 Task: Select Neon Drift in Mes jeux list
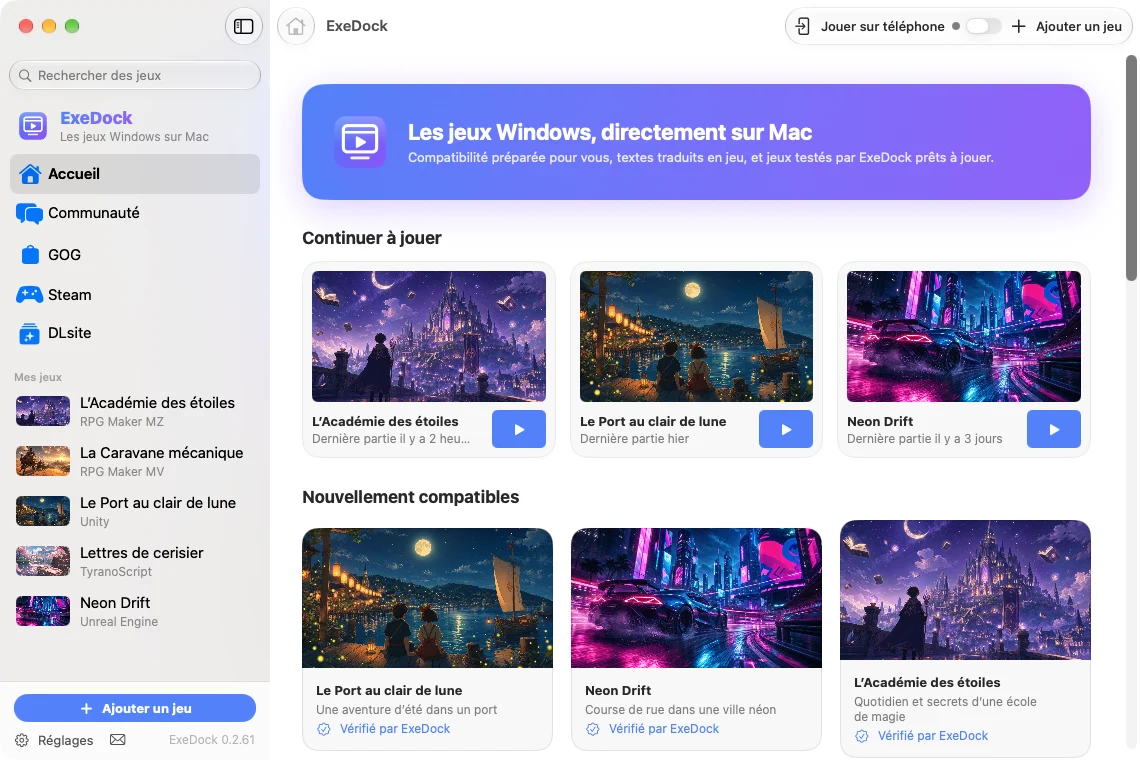[x=135, y=612]
